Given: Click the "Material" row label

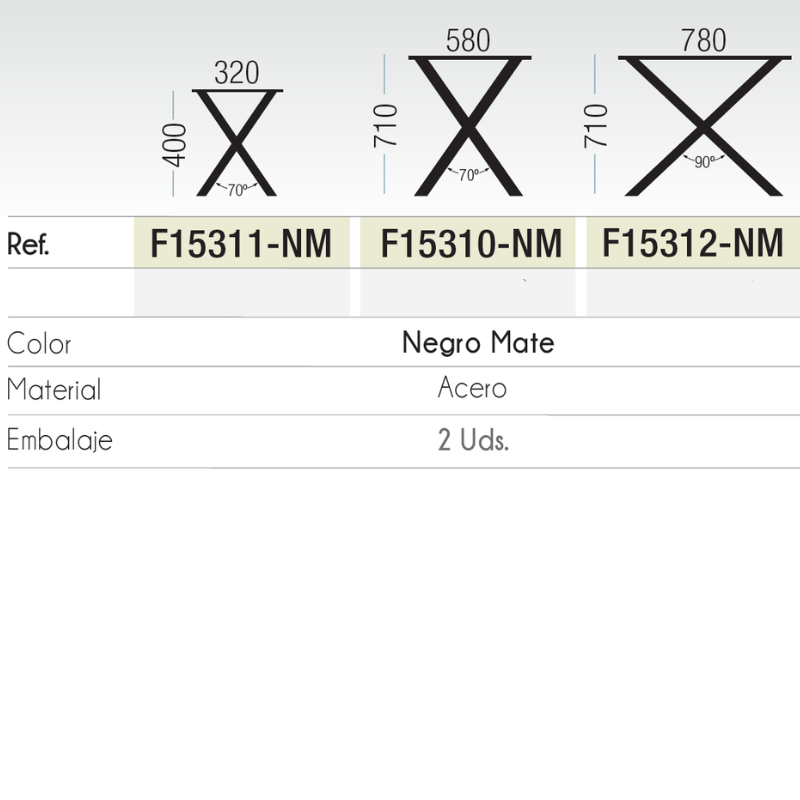Looking at the screenshot, I should point(54,390).
